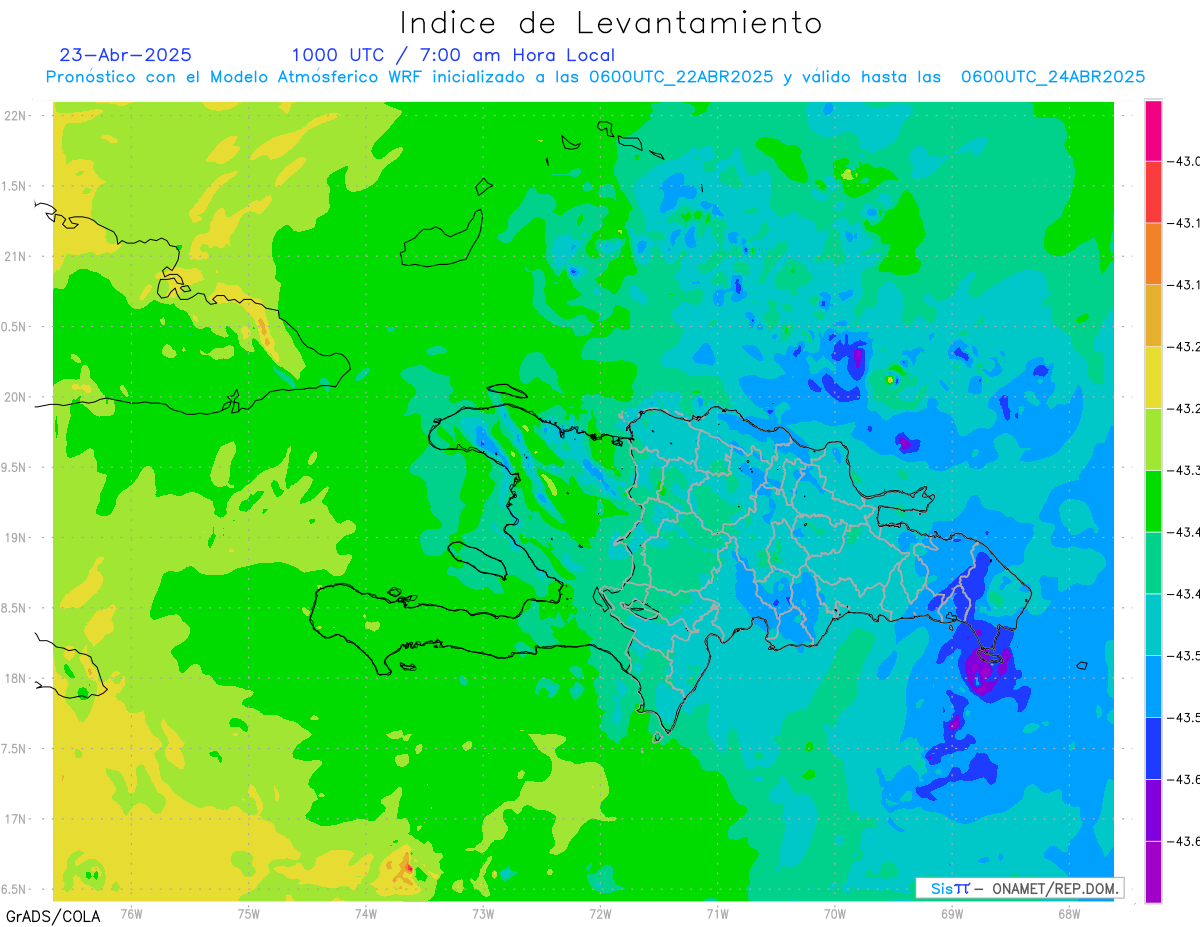Click the '76W' longitude axis label
The image size is (1200, 927).
[x=131, y=913]
